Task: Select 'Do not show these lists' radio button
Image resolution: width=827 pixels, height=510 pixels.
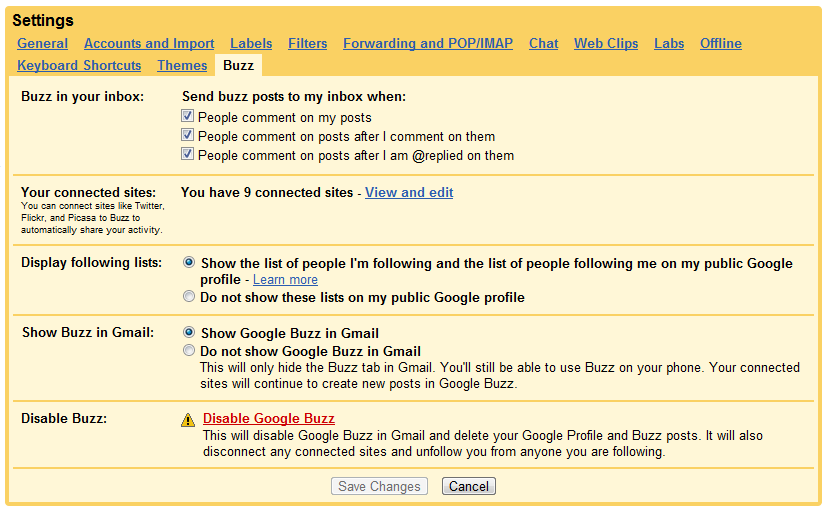Action: point(189,296)
